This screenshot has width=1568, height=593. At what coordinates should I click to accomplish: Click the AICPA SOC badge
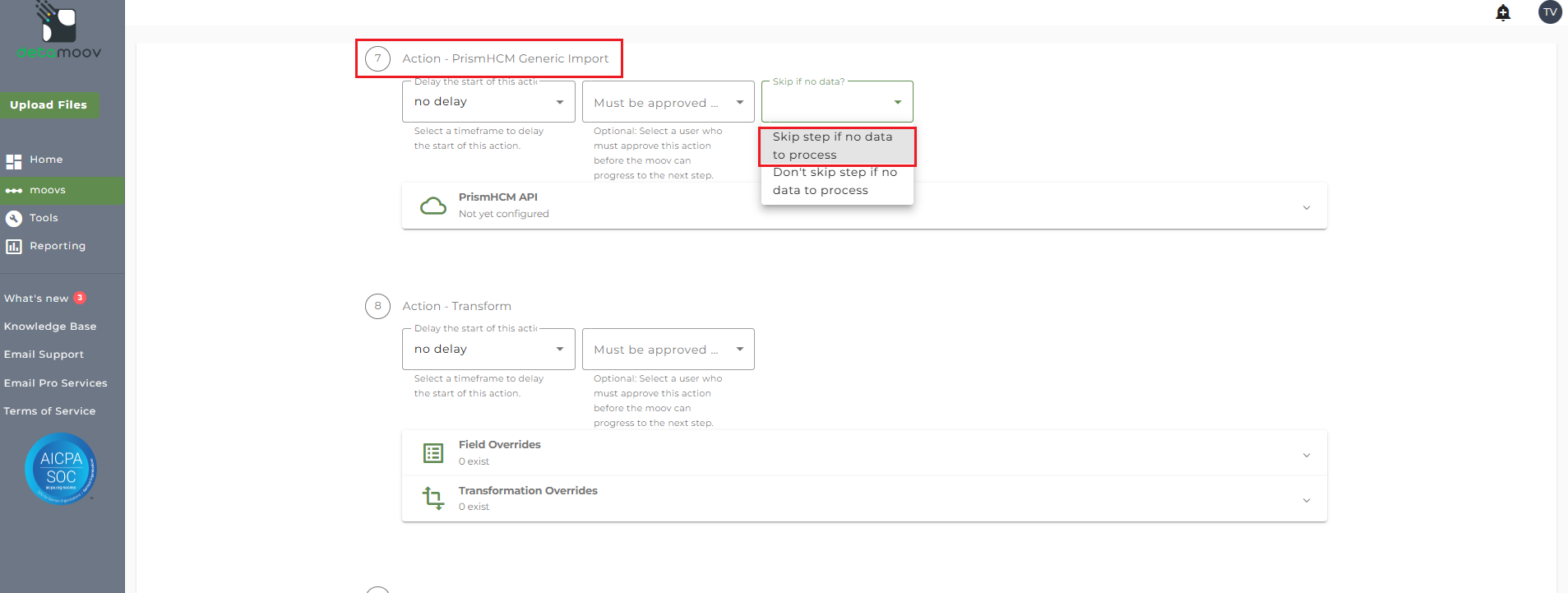[x=61, y=468]
